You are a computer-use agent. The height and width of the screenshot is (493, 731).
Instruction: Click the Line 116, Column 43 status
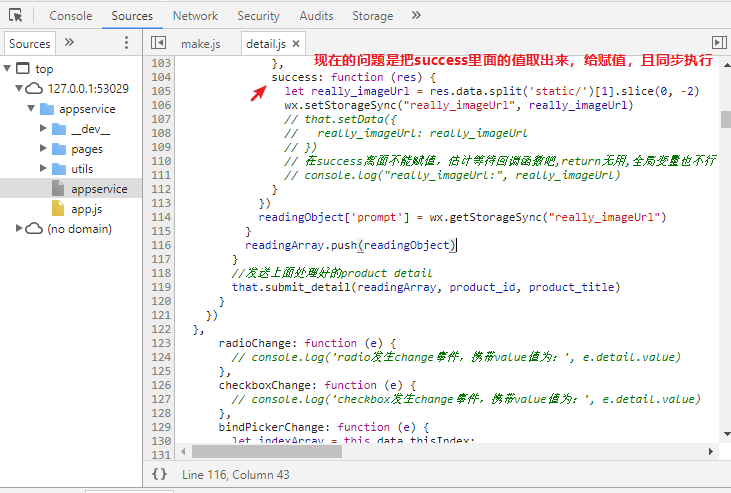pos(236,475)
